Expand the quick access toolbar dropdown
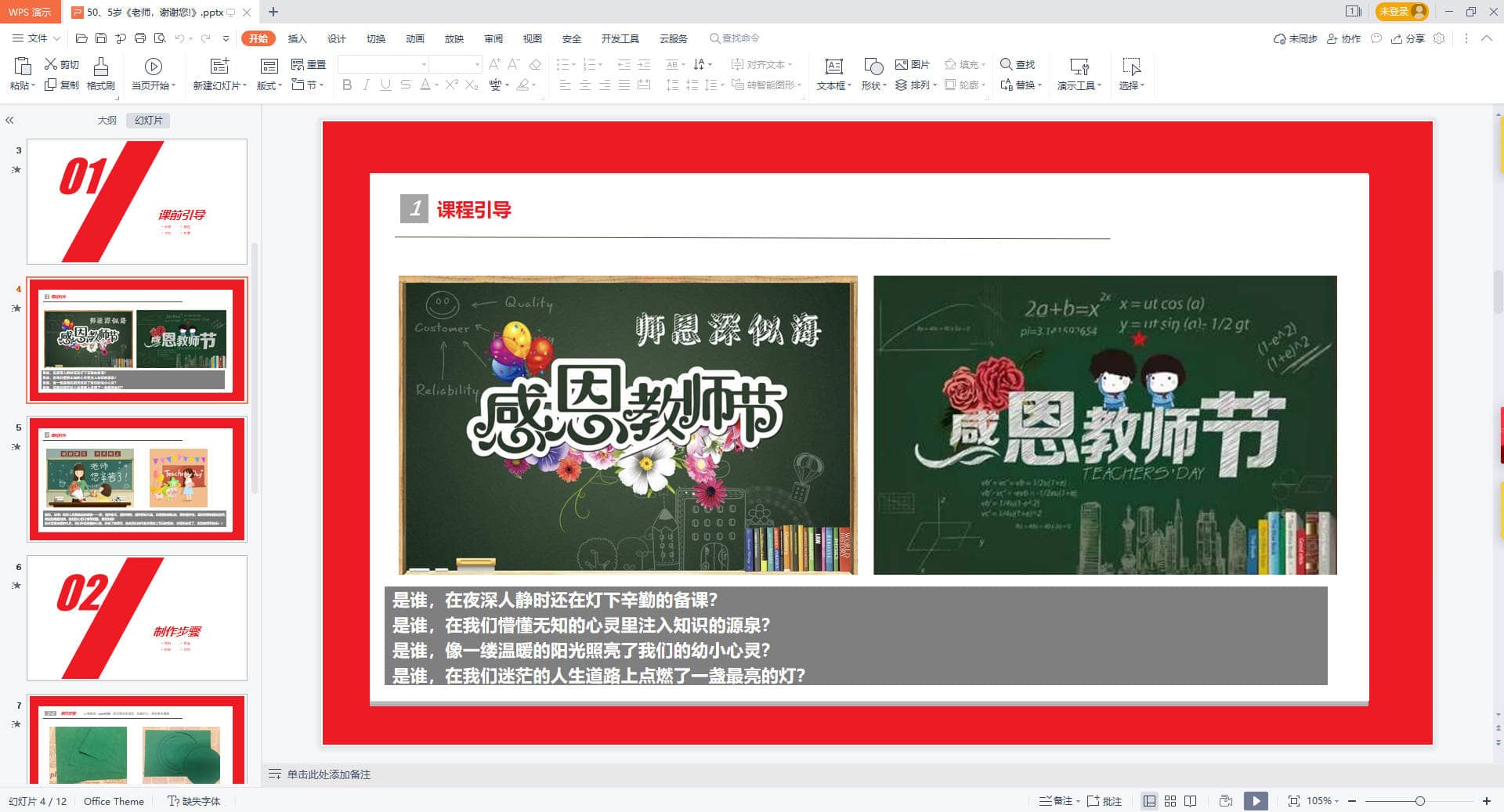1504x812 pixels. pyautogui.click(x=226, y=38)
